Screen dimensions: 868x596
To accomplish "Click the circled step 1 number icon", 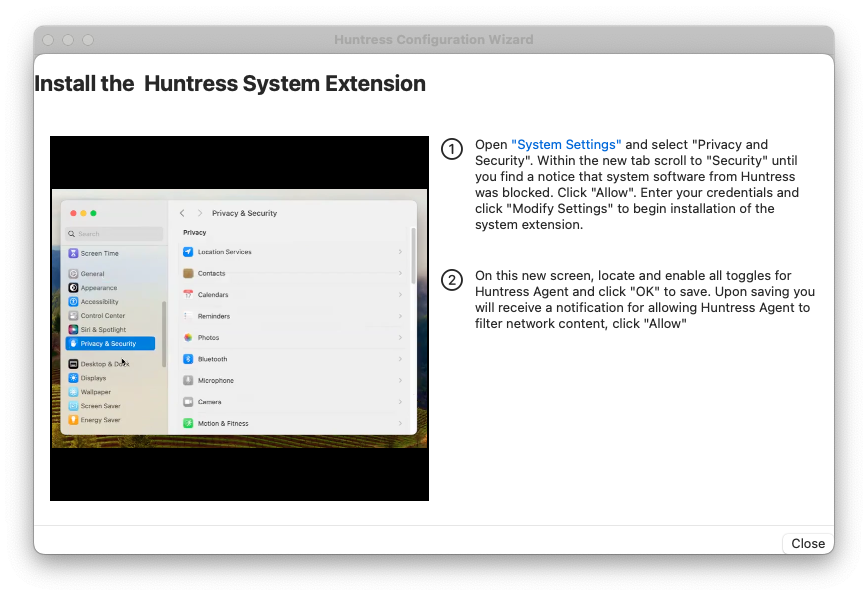I will pyautogui.click(x=452, y=149).
